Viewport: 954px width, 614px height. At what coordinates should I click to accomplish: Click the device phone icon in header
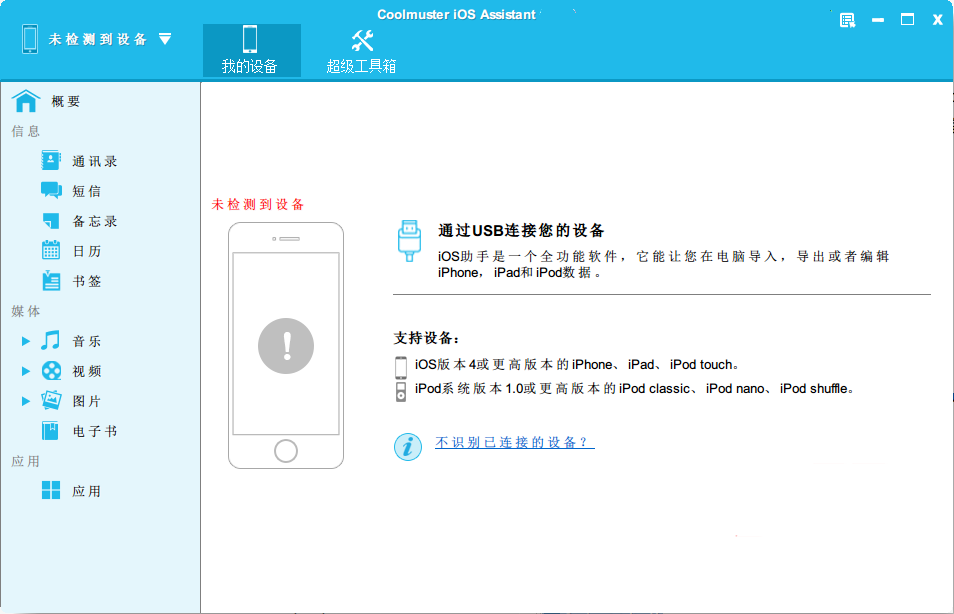(30, 39)
